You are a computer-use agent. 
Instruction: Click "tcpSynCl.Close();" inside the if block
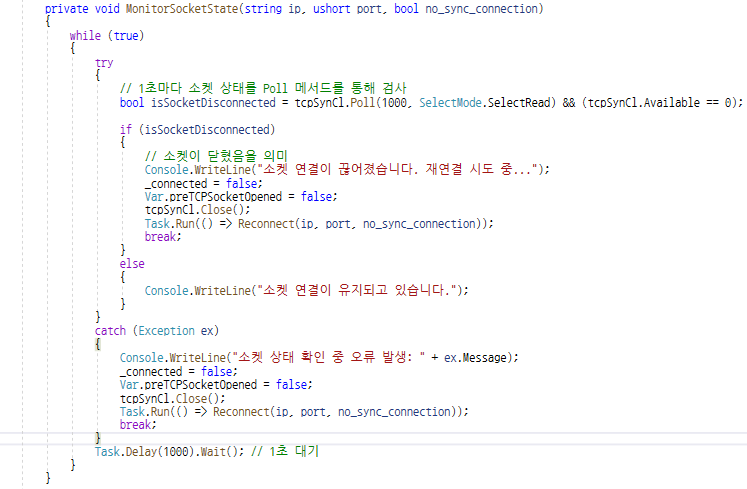coord(197,210)
